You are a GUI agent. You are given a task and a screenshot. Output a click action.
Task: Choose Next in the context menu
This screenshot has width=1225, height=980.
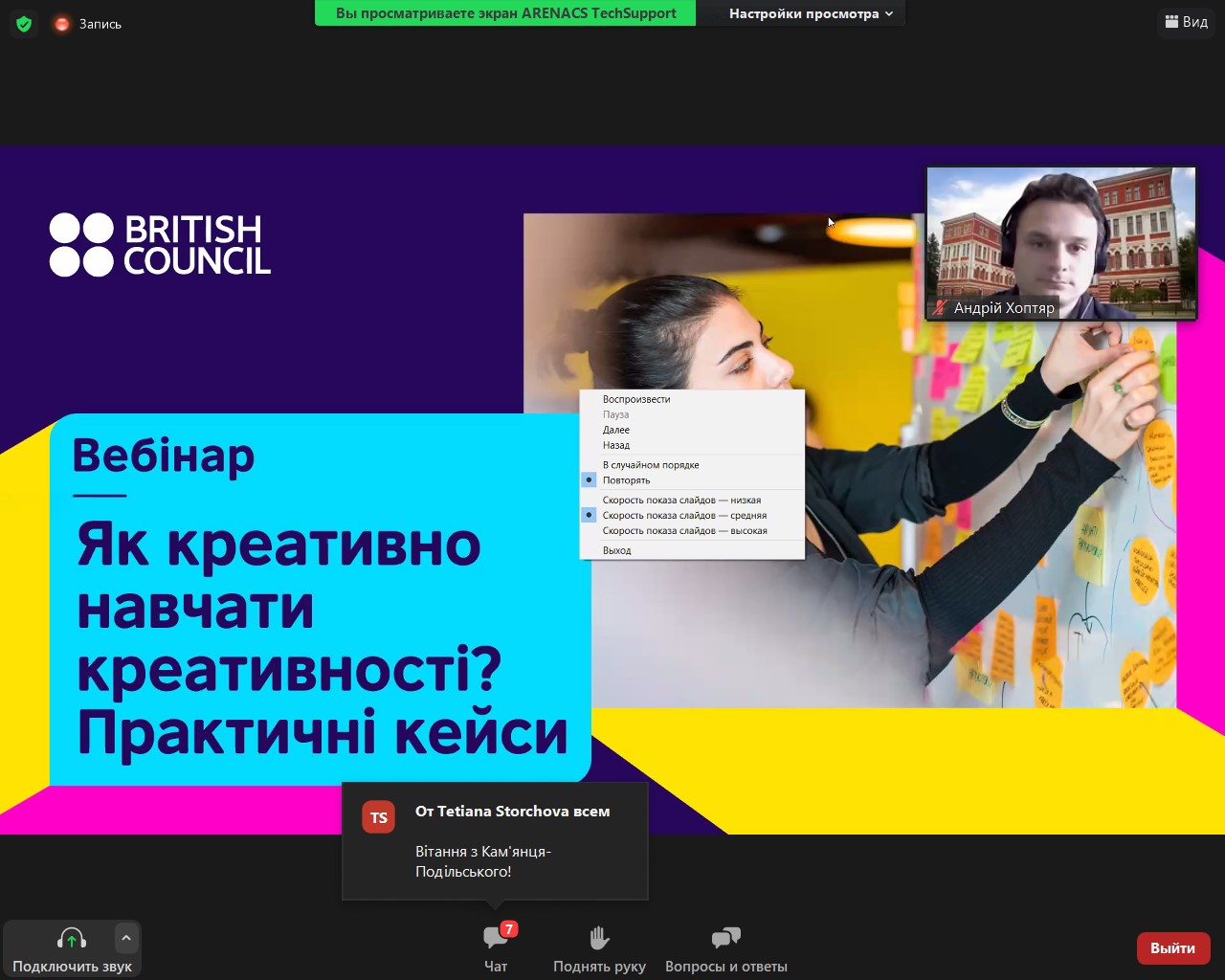pos(615,430)
